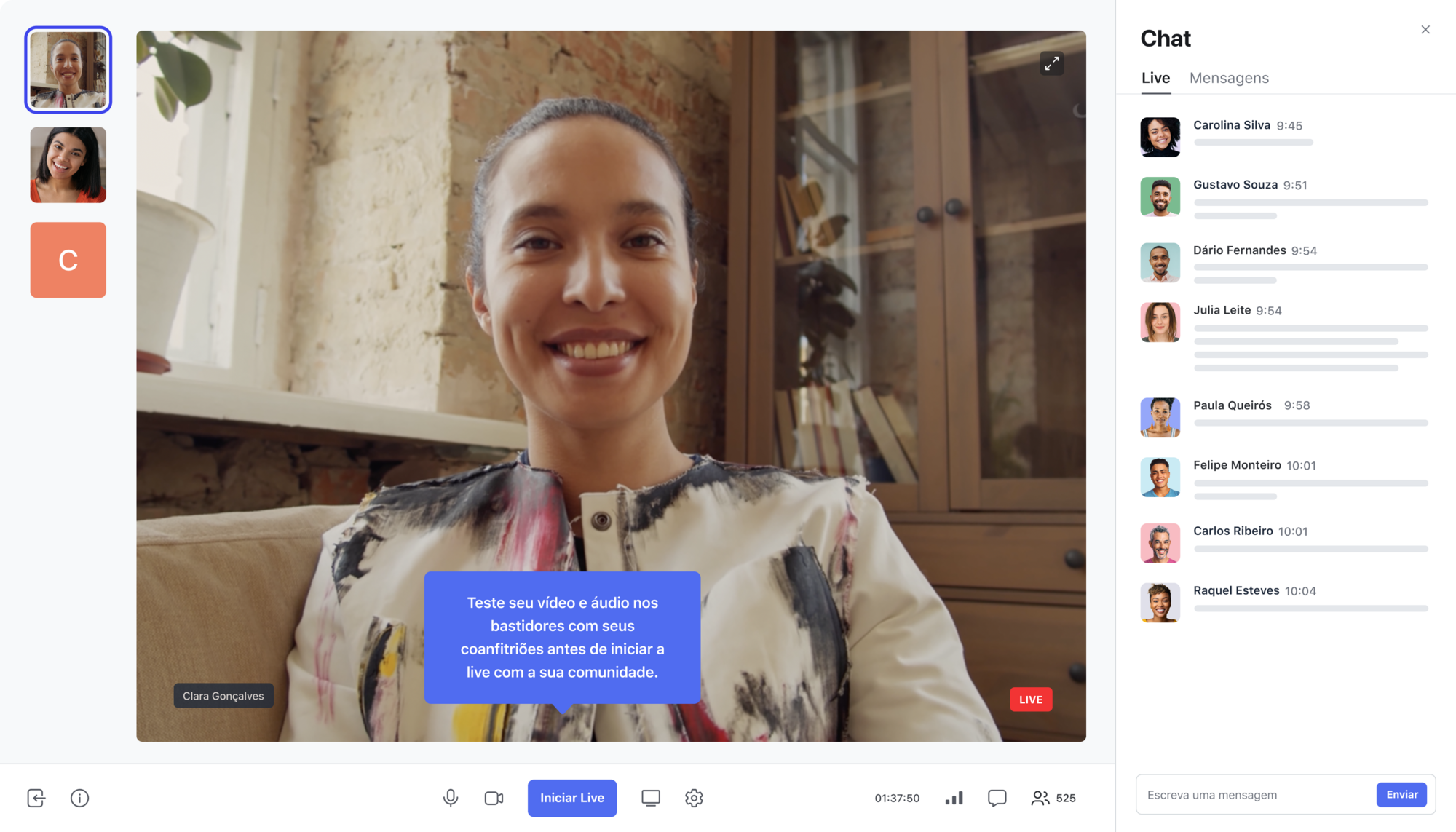Click the backstage test tooltip message

562,638
